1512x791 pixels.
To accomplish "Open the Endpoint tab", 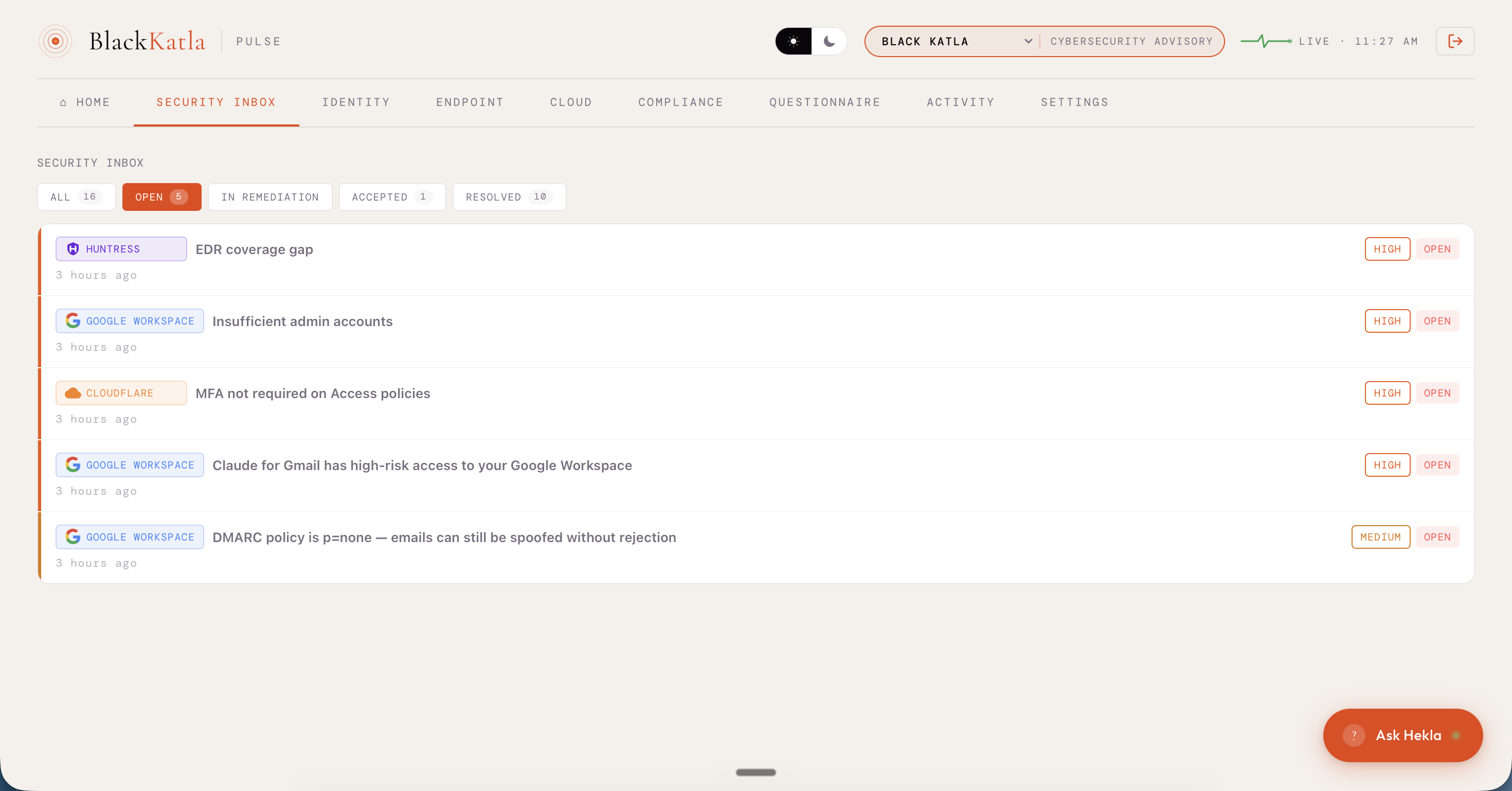I will [x=470, y=102].
